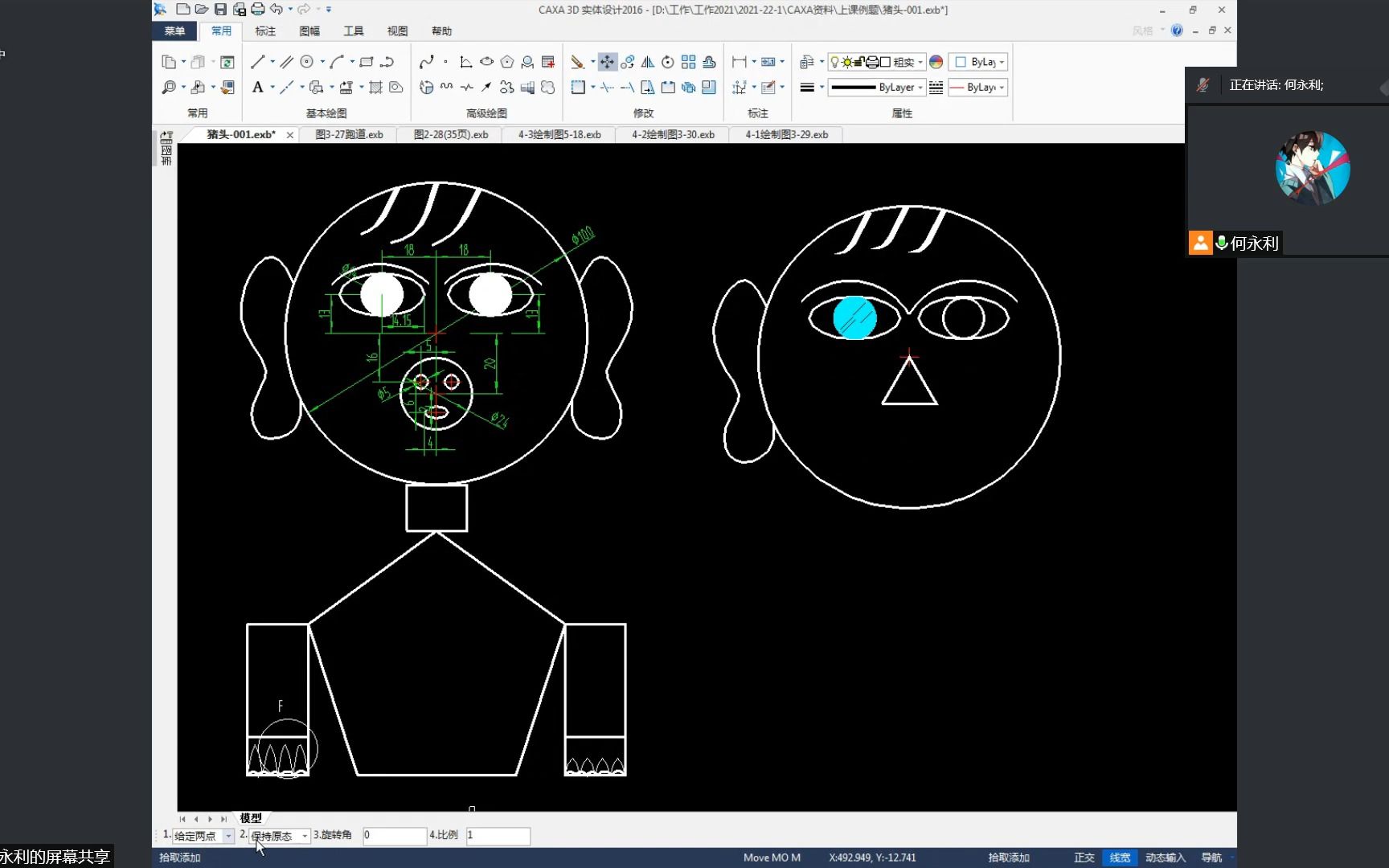Screen dimensions: 1389x868
Task: Click the 菜单 menu button
Action: coord(174,31)
